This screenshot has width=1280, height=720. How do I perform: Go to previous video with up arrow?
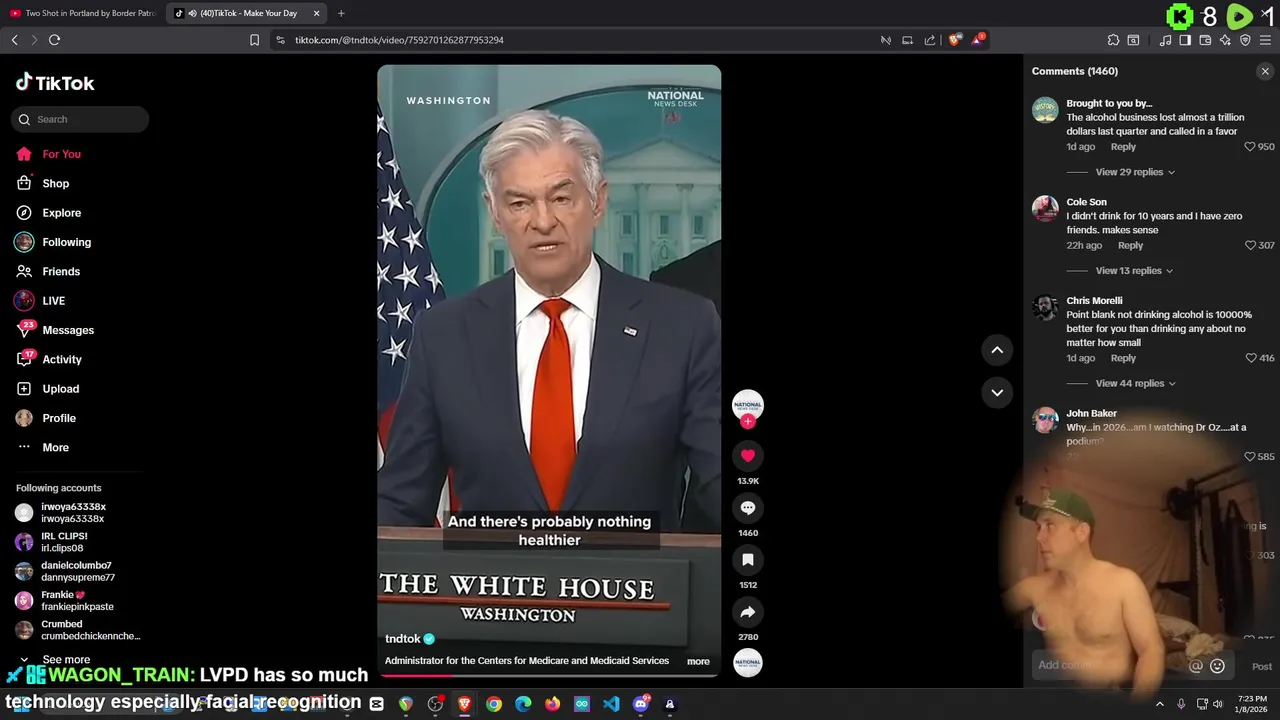(x=997, y=350)
